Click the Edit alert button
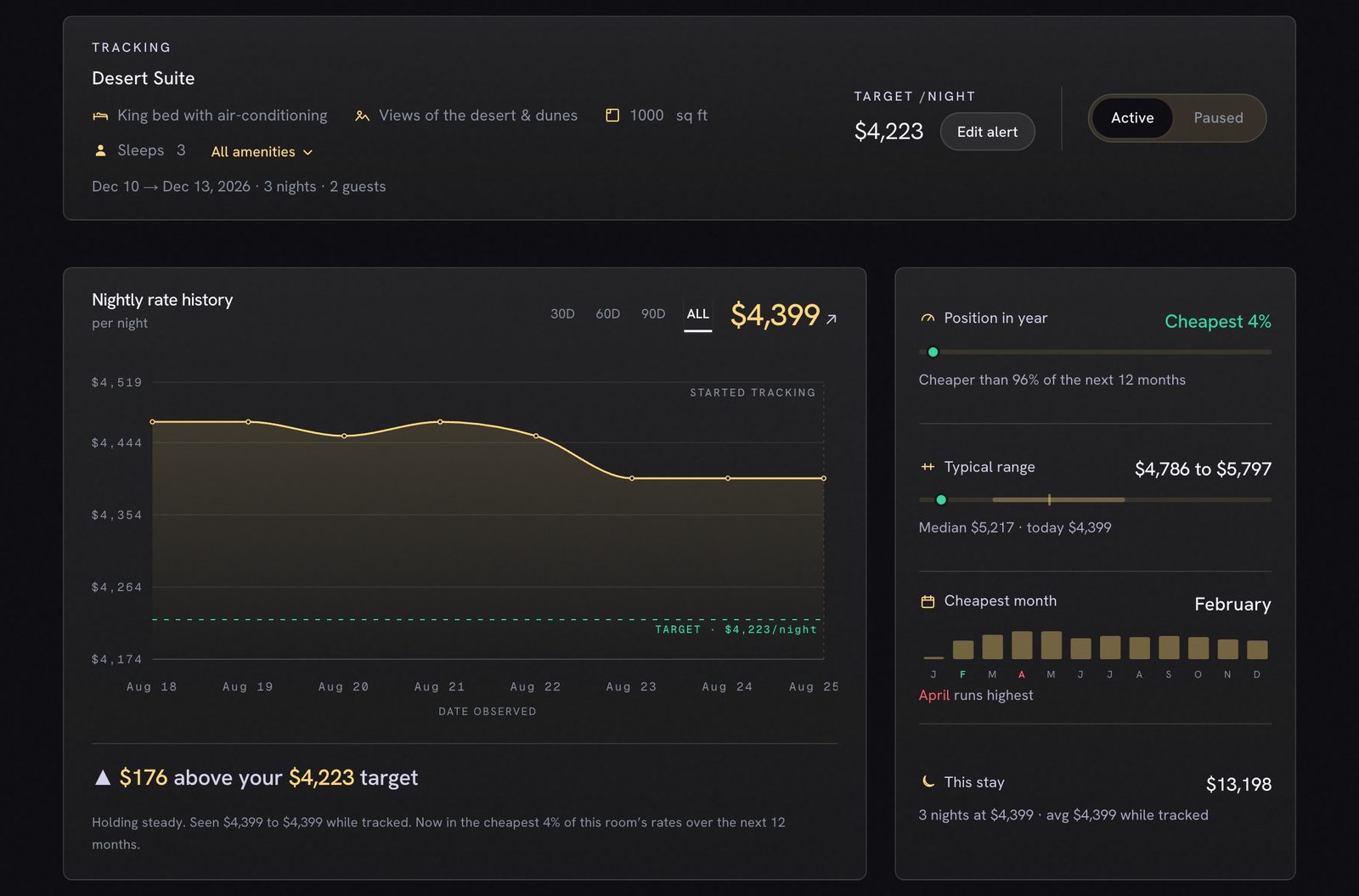 coord(987,132)
